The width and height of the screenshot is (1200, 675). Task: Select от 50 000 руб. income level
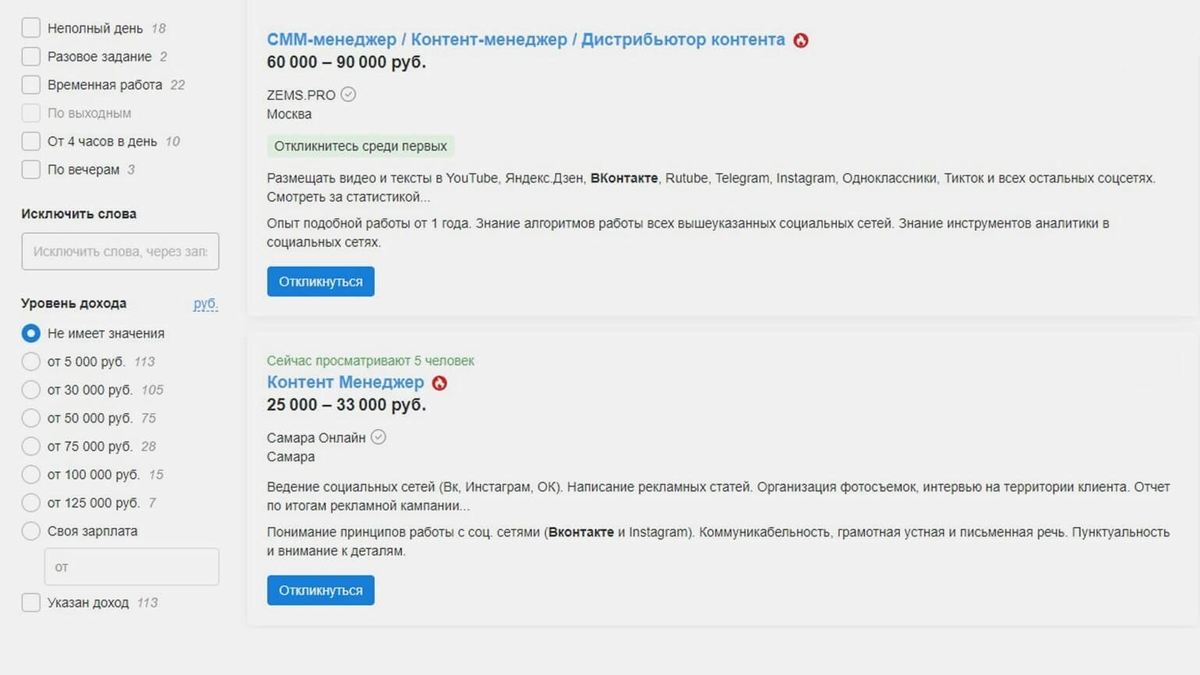point(30,418)
